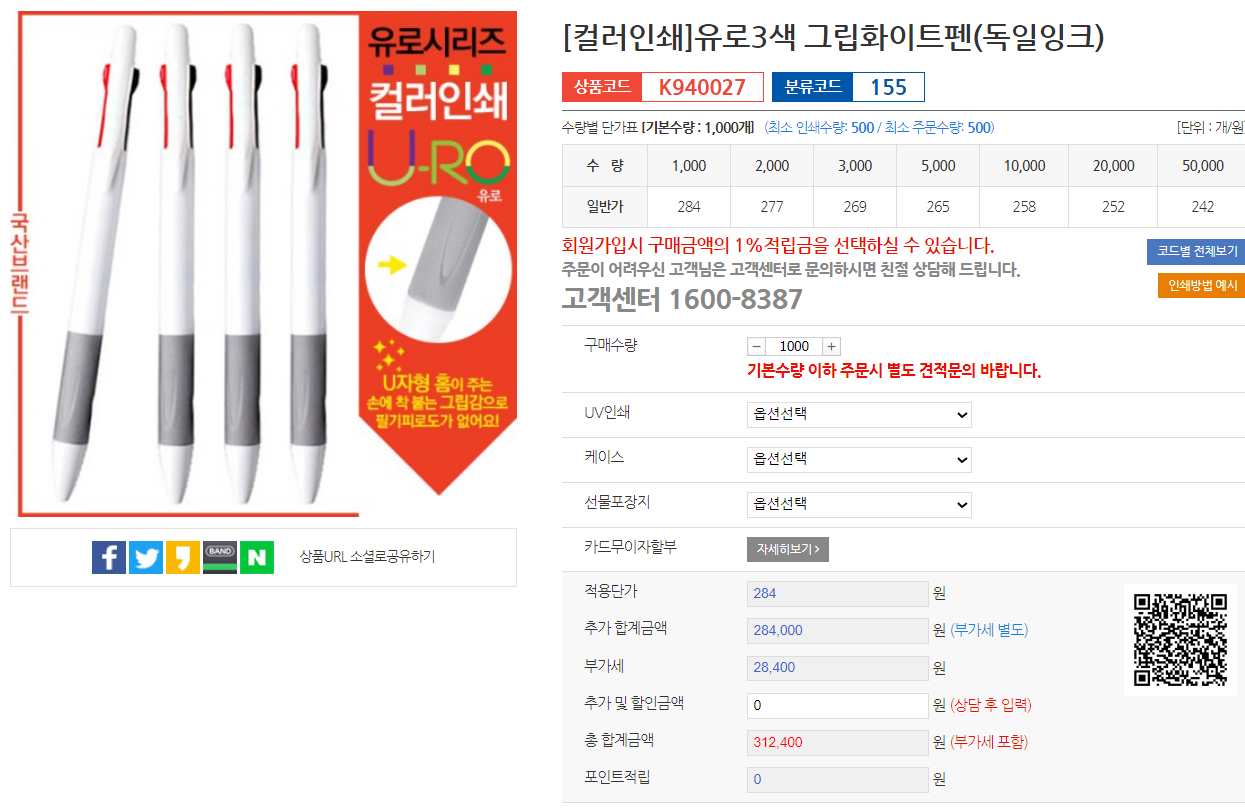Click the 추가 및 할인금액 input field

pyautogui.click(x=838, y=705)
